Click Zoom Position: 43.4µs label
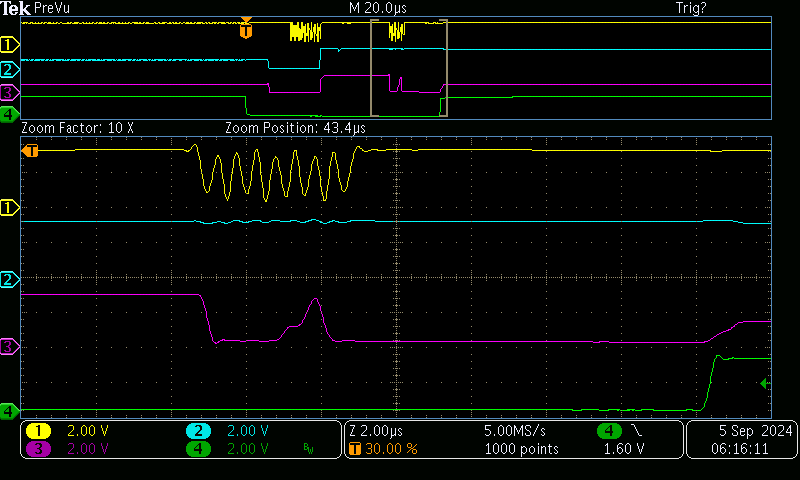 coord(295,128)
